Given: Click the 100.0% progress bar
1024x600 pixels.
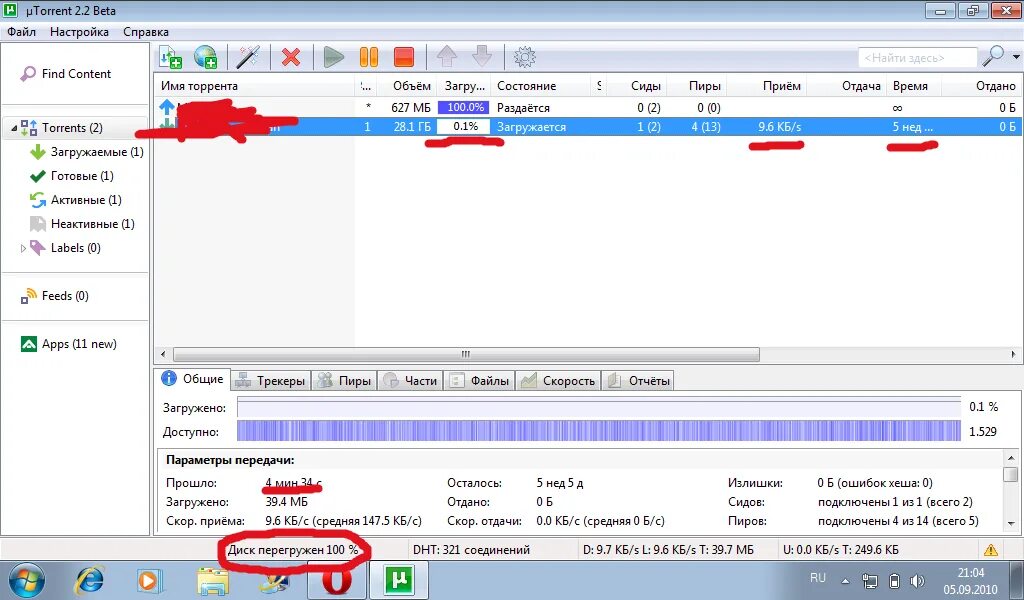Looking at the screenshot, I should 464,108.
